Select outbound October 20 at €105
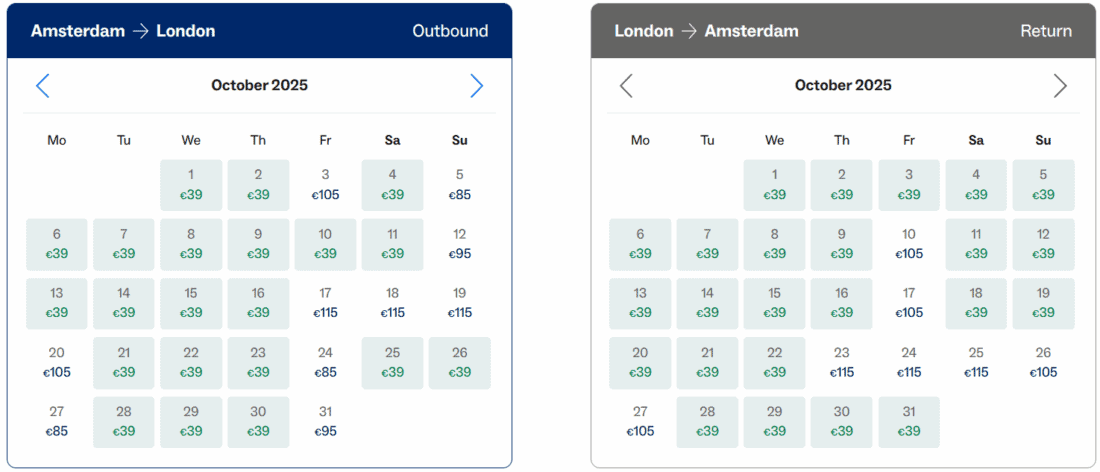 click(57, 362)
